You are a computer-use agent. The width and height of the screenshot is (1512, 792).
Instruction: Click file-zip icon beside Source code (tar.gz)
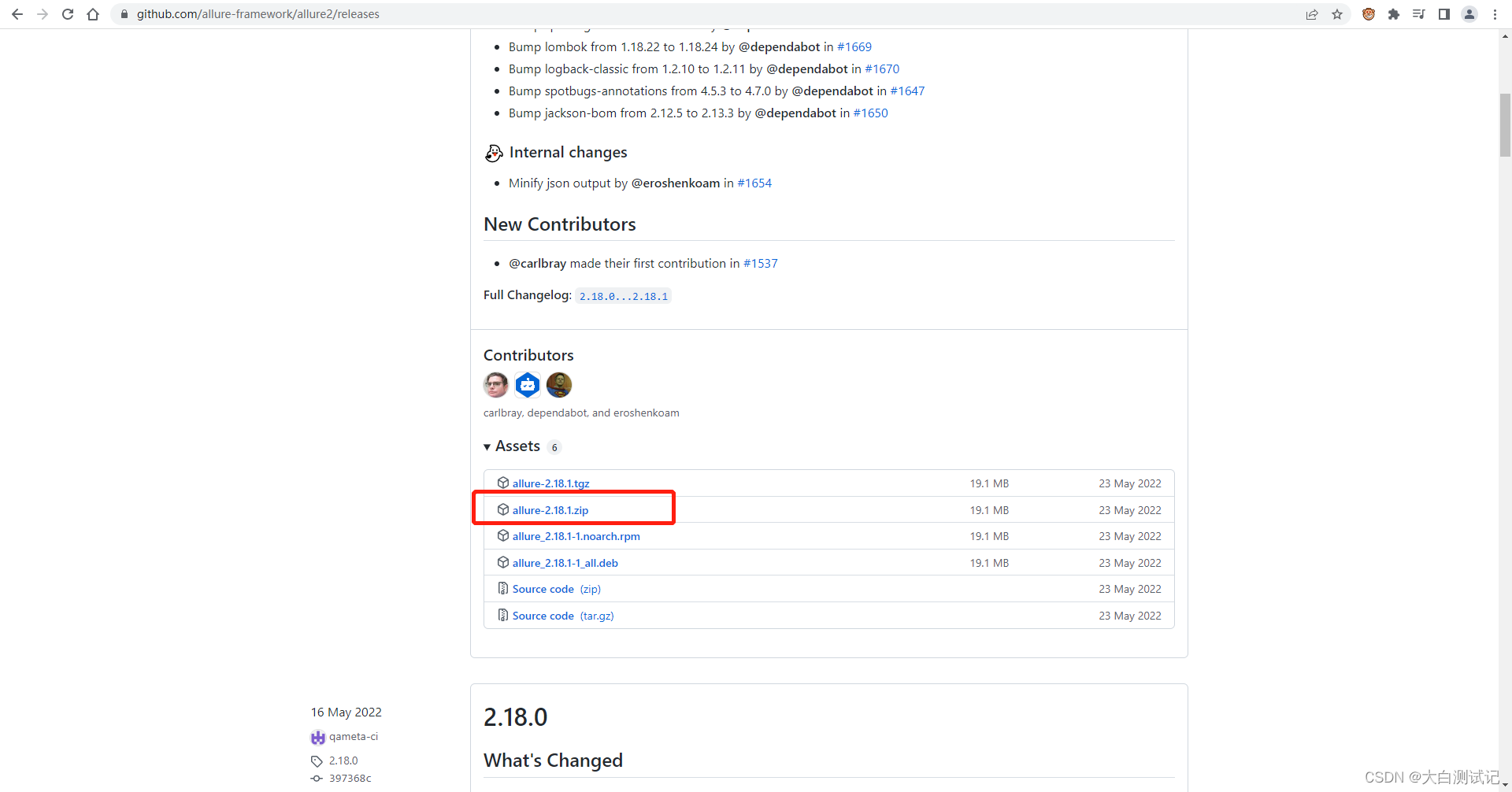pyautogui.click(x=503, y=615)
